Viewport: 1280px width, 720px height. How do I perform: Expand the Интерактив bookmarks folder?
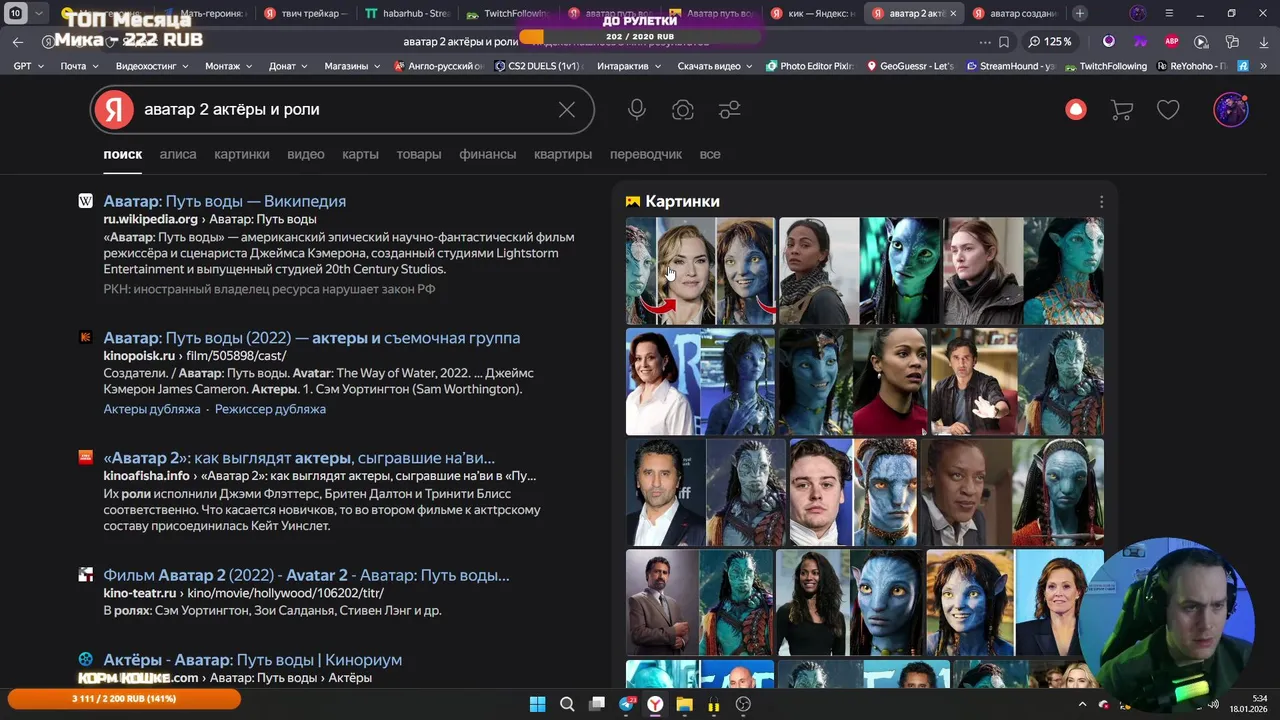click(629, 66)
